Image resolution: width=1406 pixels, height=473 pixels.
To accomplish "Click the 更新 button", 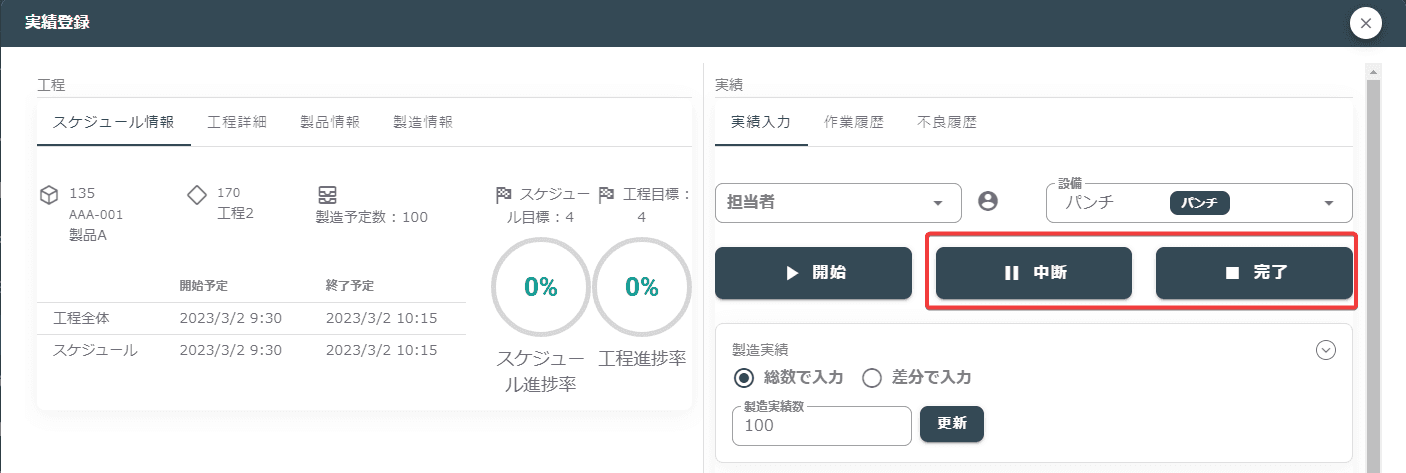I will click(952, 423).
